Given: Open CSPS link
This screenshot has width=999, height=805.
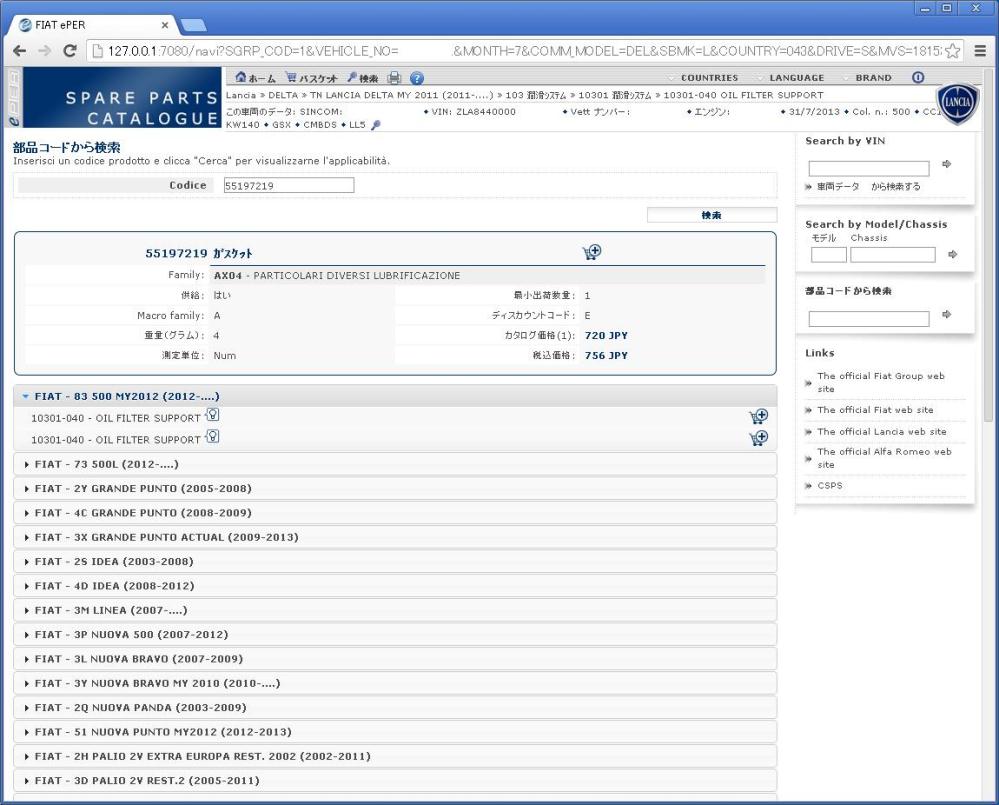Looking at the screenshot, I should coord(830,485).
